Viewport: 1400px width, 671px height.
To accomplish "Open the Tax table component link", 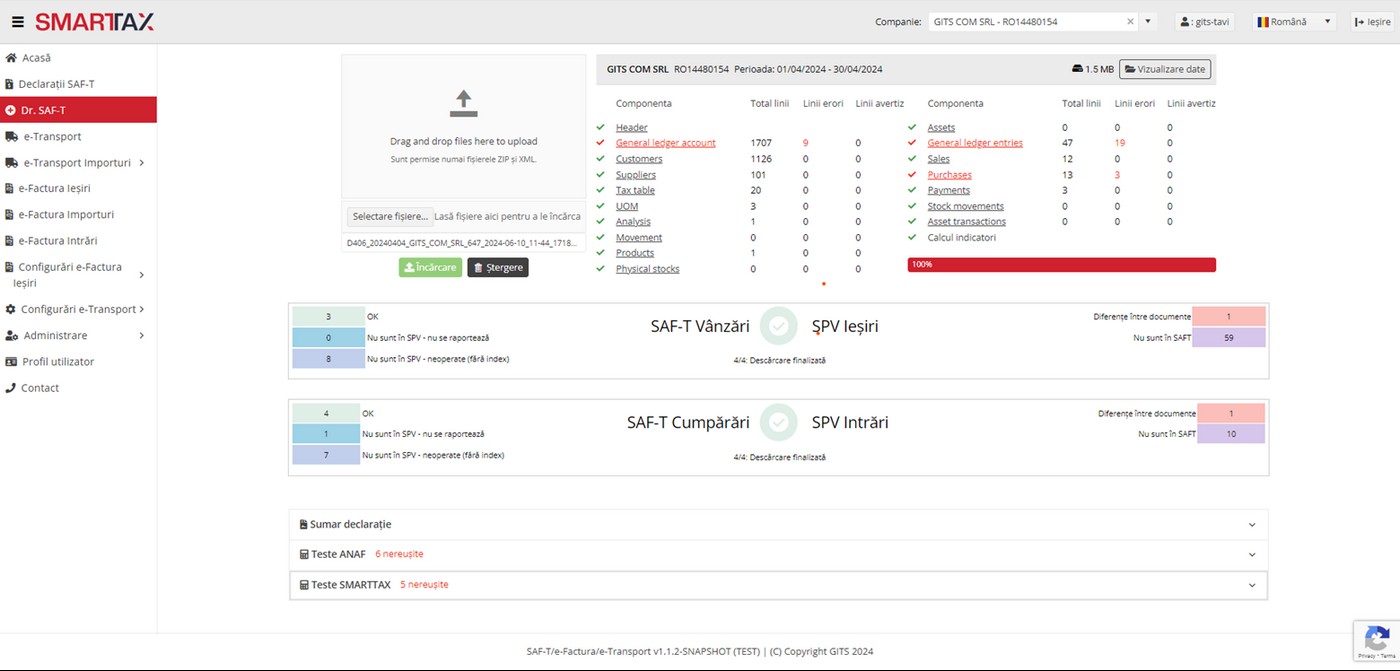I will tap(635, 190).
